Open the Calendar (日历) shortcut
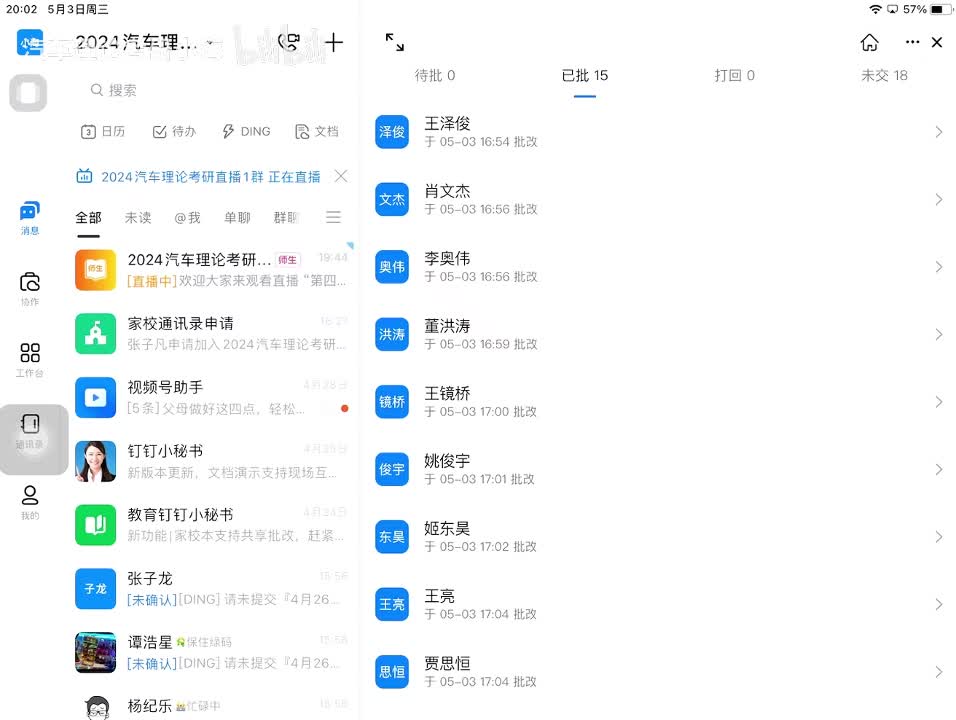Viewport: 956px width, 720px height. click(103, 131)
